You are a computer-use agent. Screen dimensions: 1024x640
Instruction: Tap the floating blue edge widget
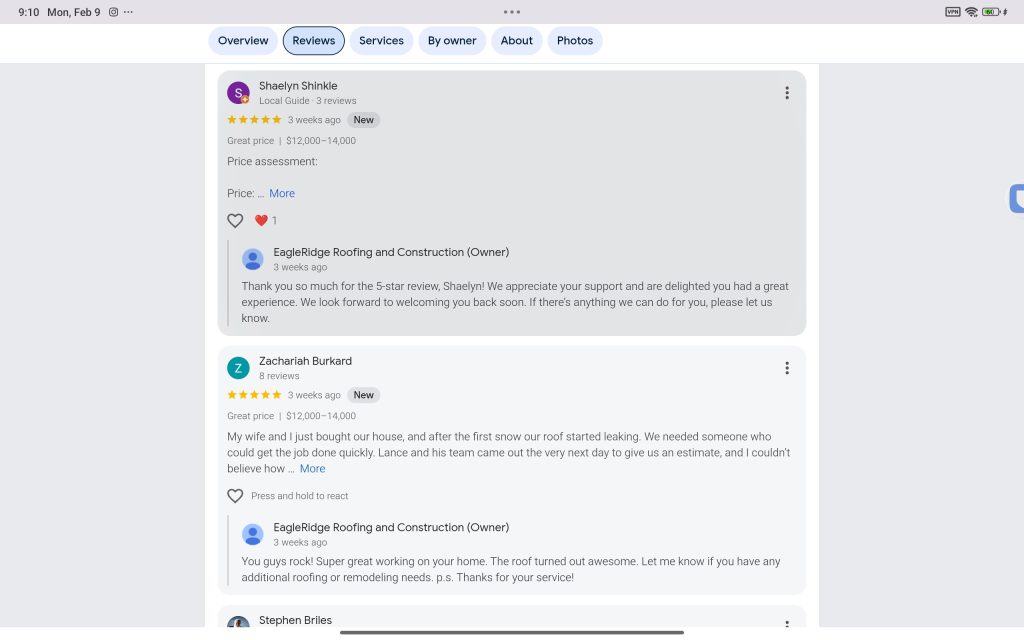[x=1016, y=199]
